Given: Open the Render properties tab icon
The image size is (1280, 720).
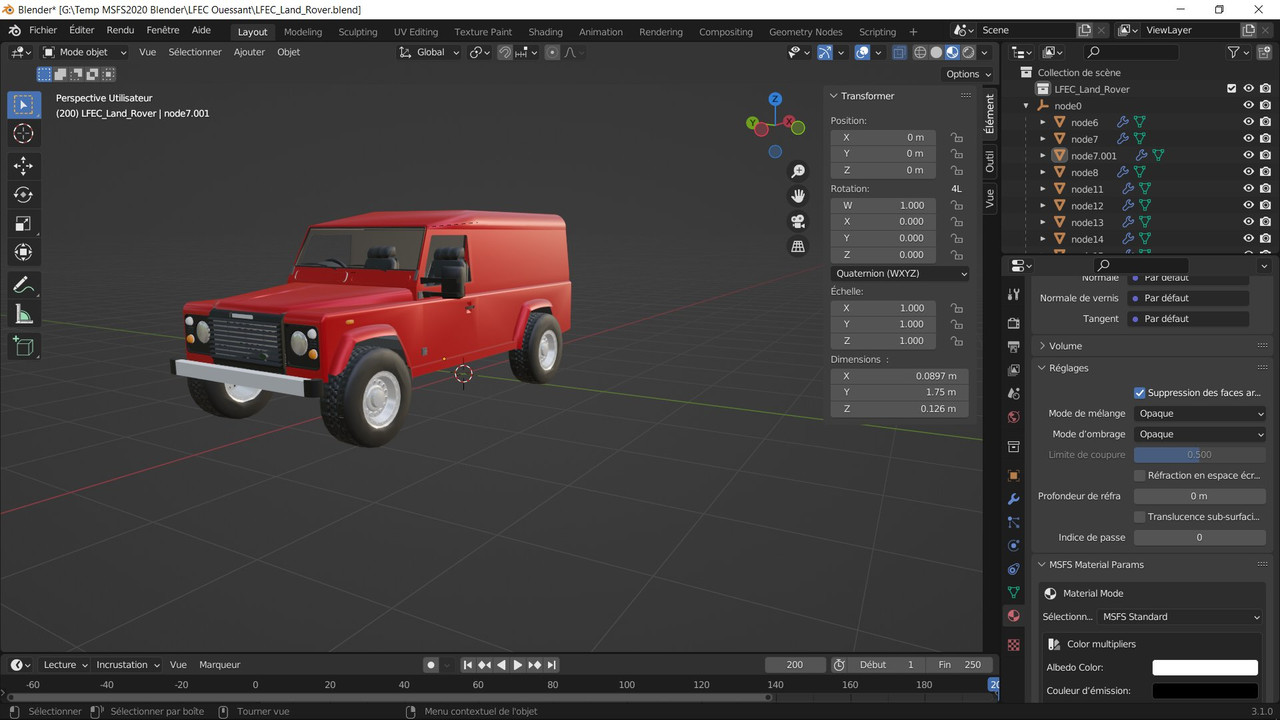Looking at the screenshot, I should (x=1014, y=323).
